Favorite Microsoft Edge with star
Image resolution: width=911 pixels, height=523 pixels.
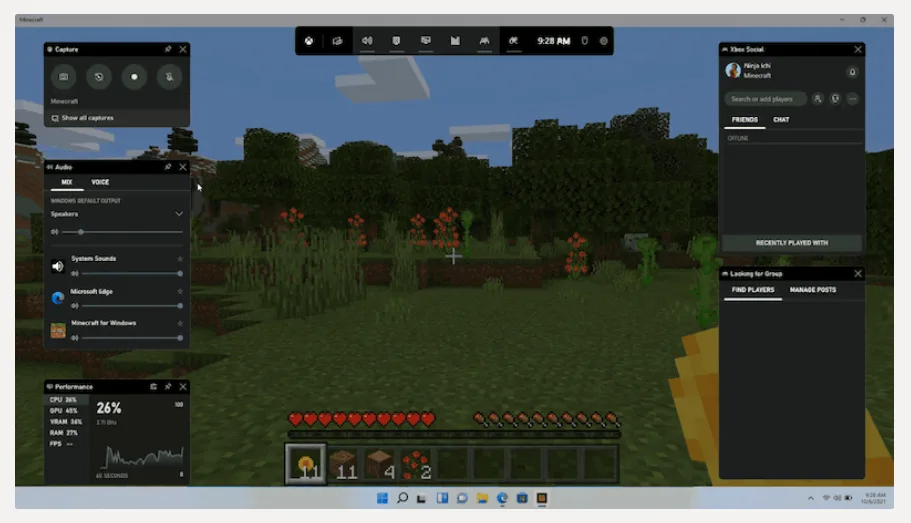click(180, 291)
